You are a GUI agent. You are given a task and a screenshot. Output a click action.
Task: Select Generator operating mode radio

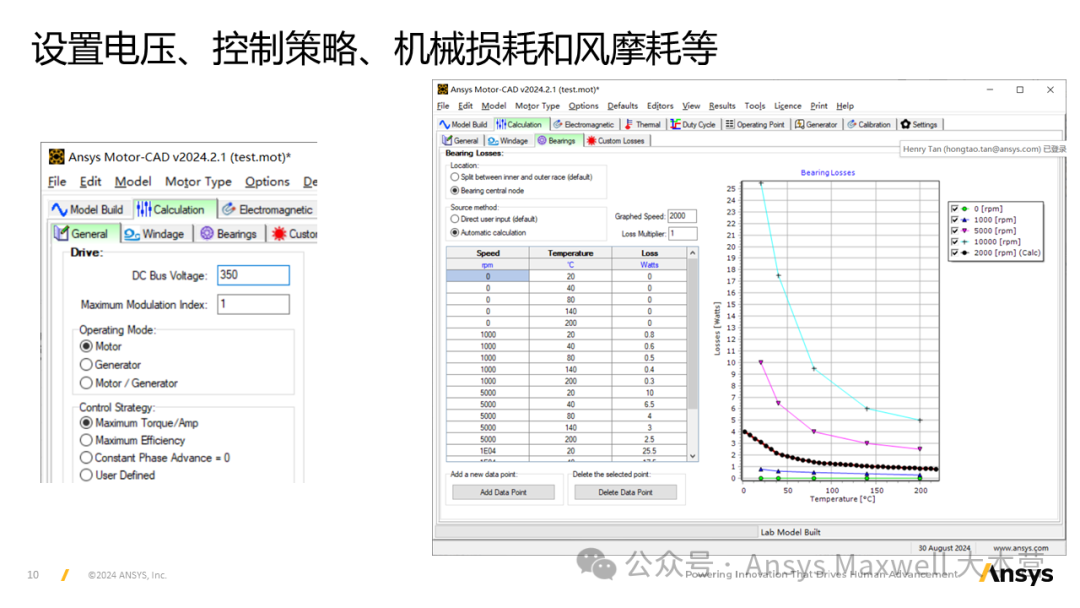86,364
